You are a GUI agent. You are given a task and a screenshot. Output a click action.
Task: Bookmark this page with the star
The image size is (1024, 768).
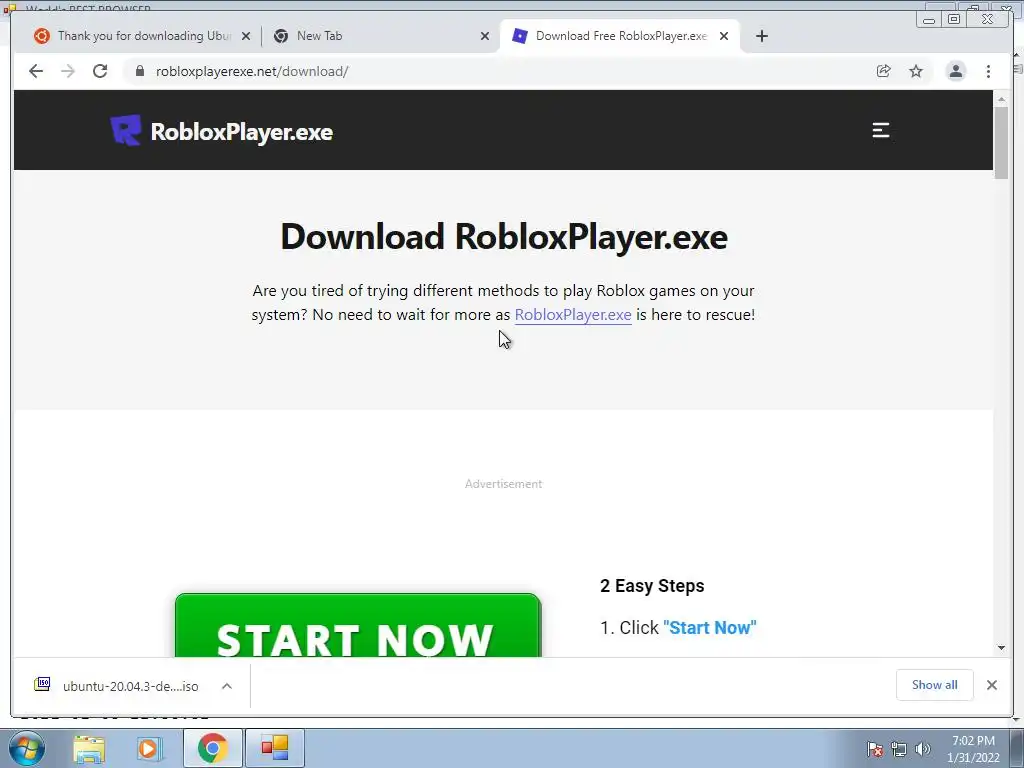916,71
